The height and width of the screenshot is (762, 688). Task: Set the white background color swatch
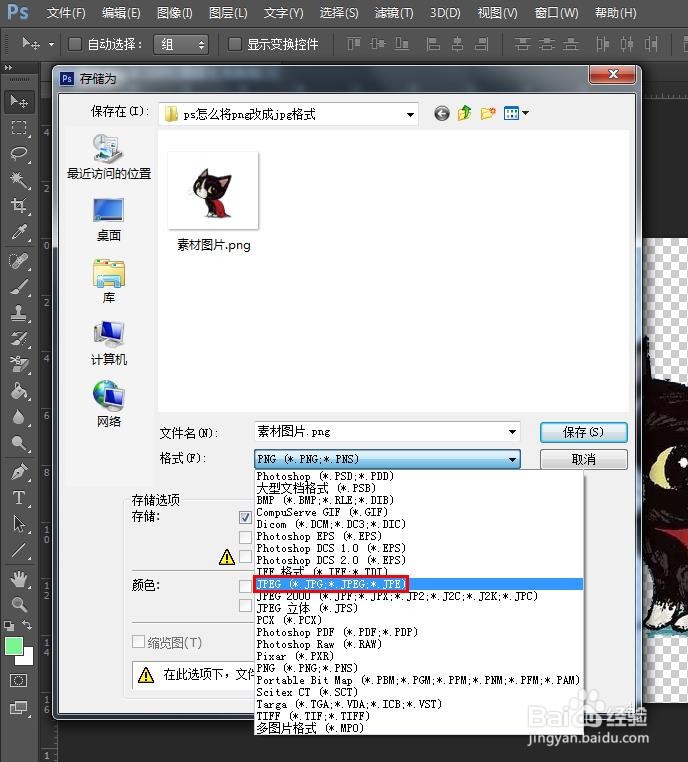27,658
